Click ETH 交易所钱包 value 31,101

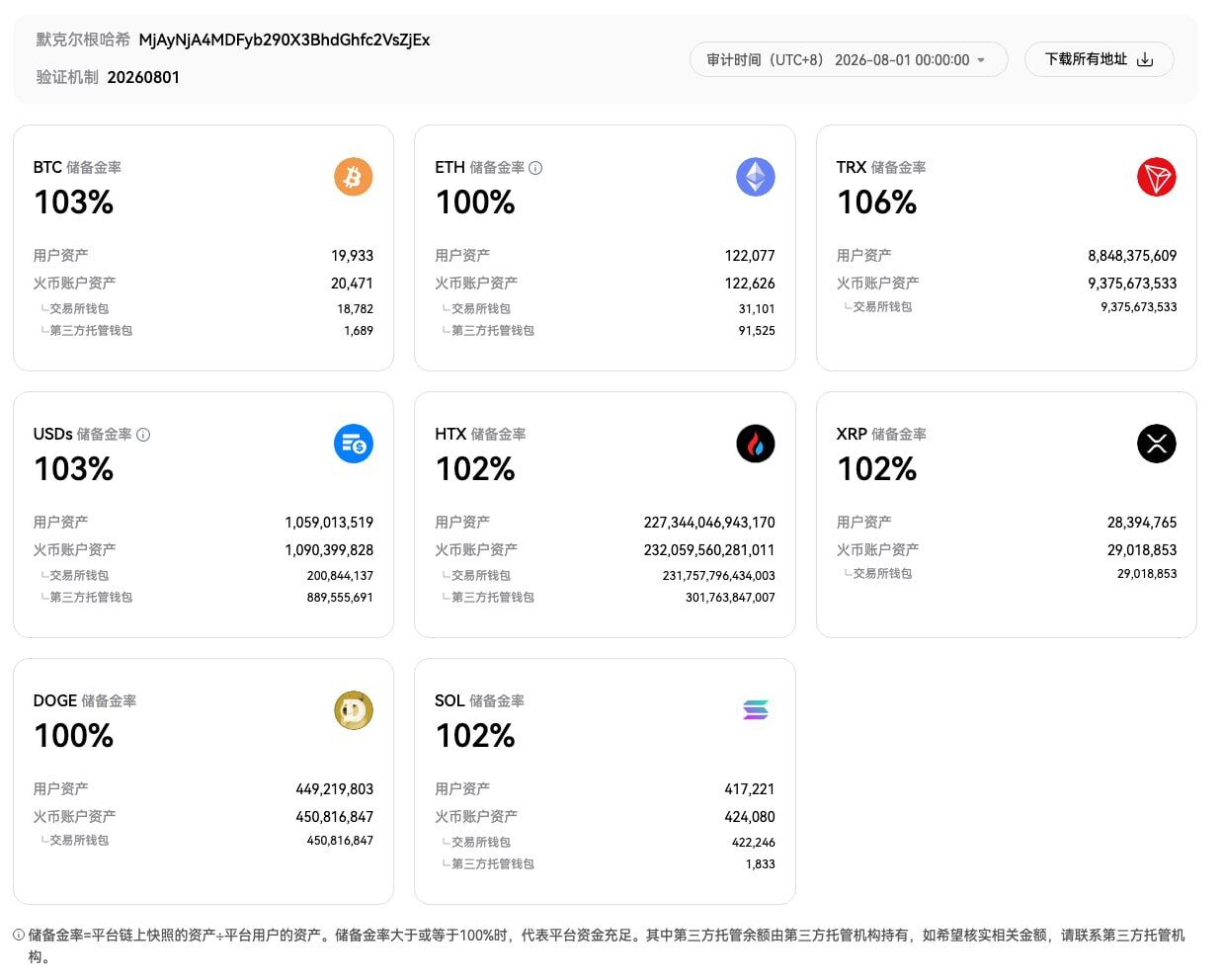(x=757, y=309)
